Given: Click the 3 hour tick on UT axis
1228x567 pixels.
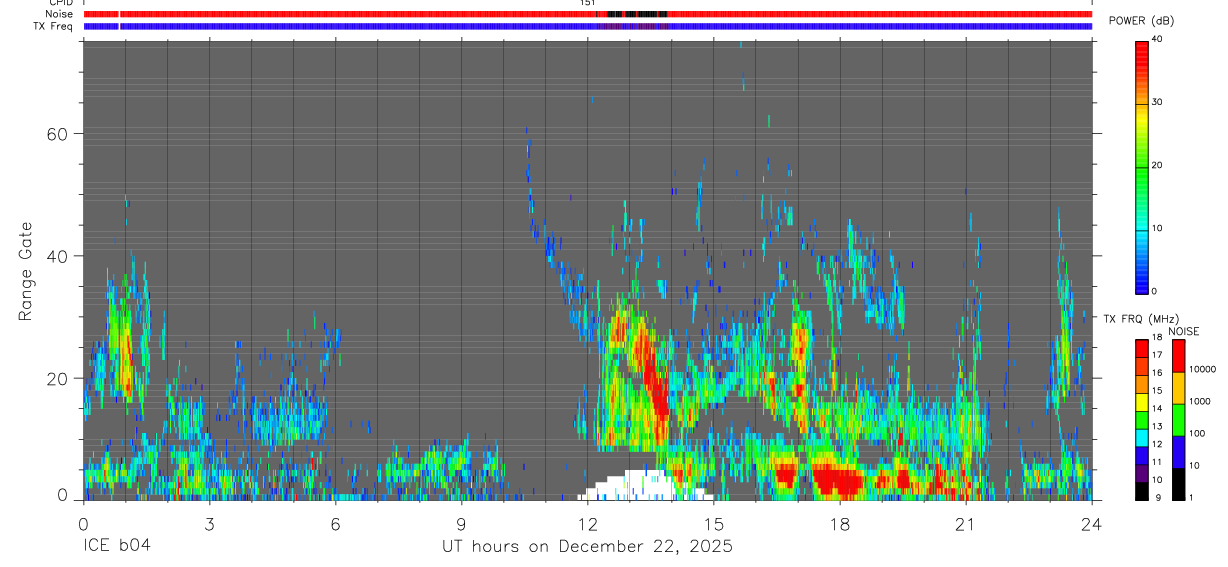Looking at the screenshot, I should pyautogui.click(x=209, y=524).
